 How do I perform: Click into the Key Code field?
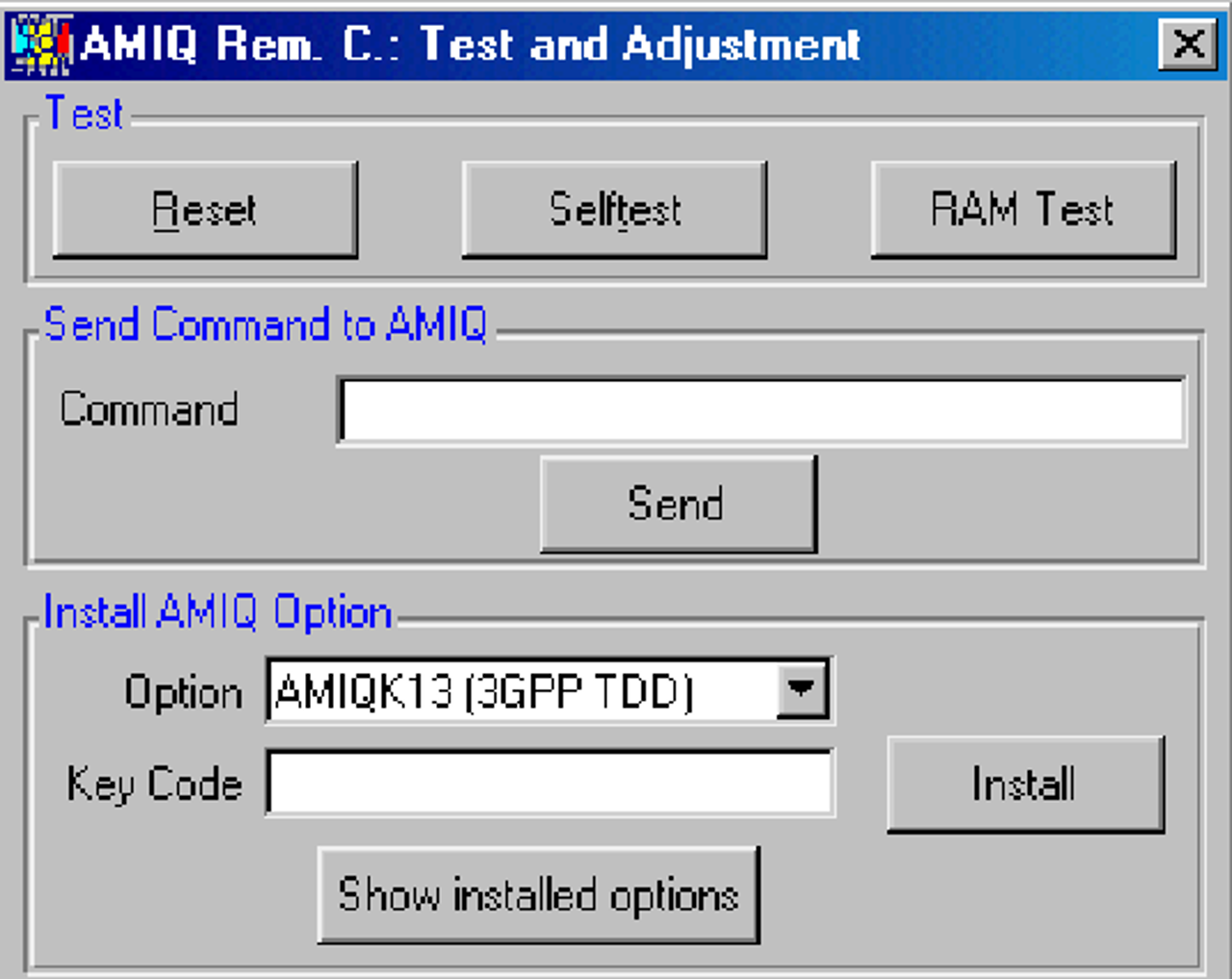click(550, 783)
